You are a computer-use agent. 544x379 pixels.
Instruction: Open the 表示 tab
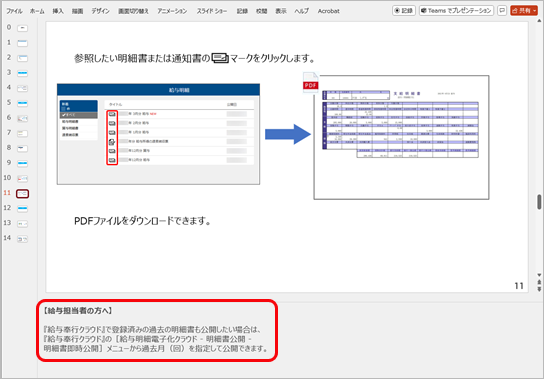(x=281, y=11)
